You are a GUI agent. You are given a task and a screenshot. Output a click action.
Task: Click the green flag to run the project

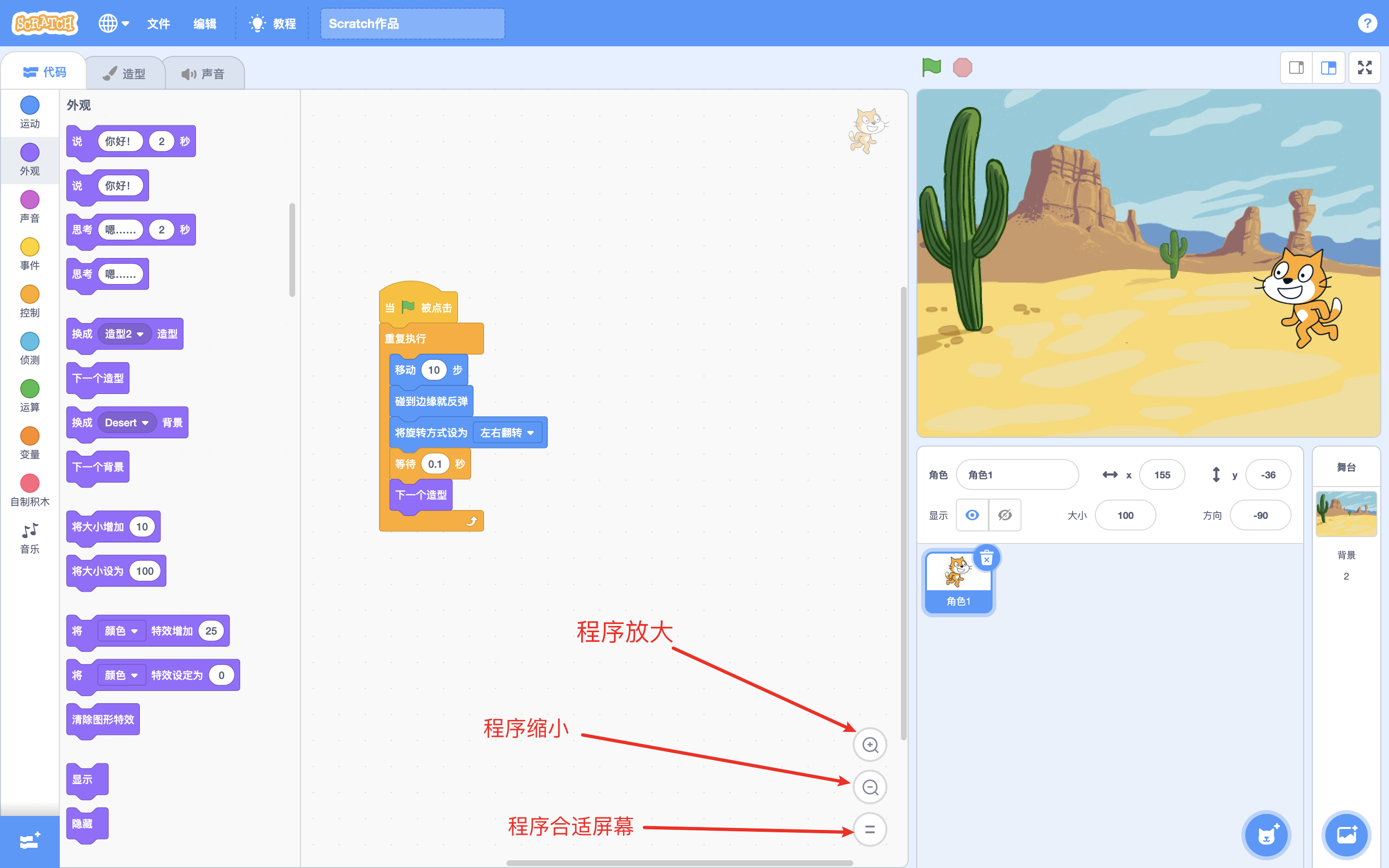pos(931,67)
